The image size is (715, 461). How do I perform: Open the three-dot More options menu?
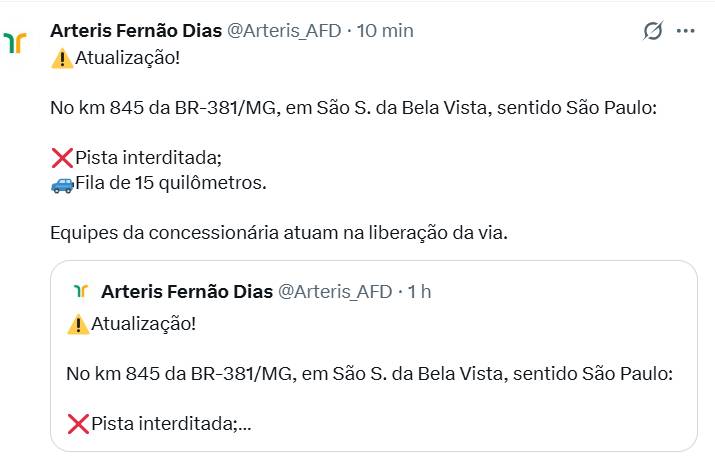point(685,31)
